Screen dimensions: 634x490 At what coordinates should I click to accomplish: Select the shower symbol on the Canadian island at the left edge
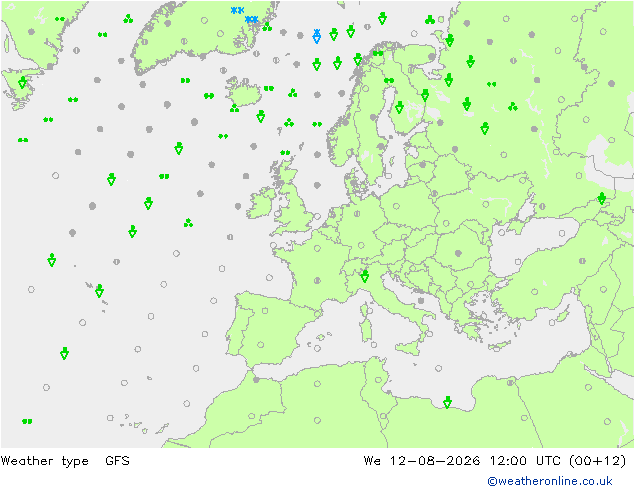point(23,82)
